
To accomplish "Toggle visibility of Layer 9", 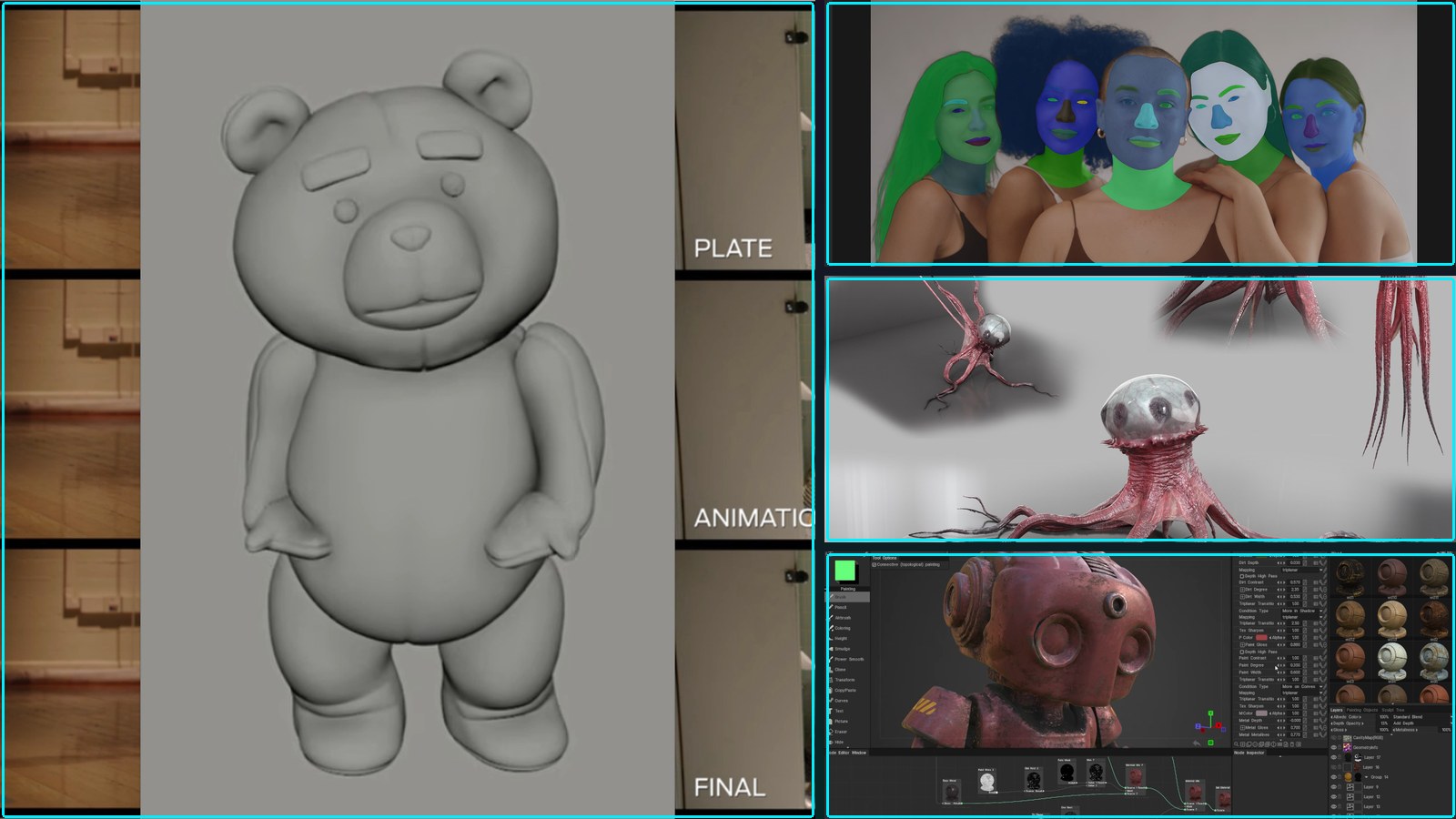I will (1333, 786).
